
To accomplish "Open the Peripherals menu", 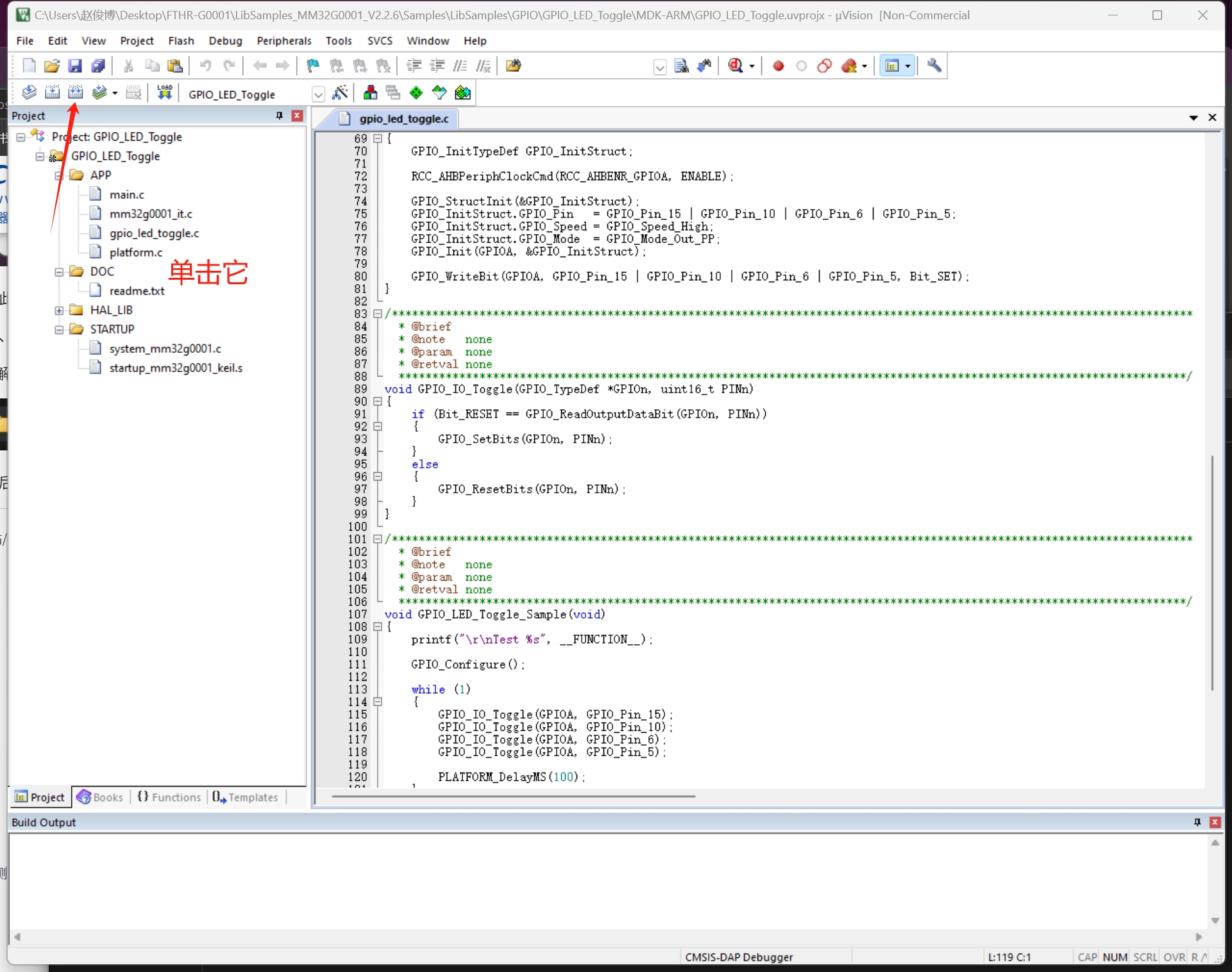I will click(283, 40).
